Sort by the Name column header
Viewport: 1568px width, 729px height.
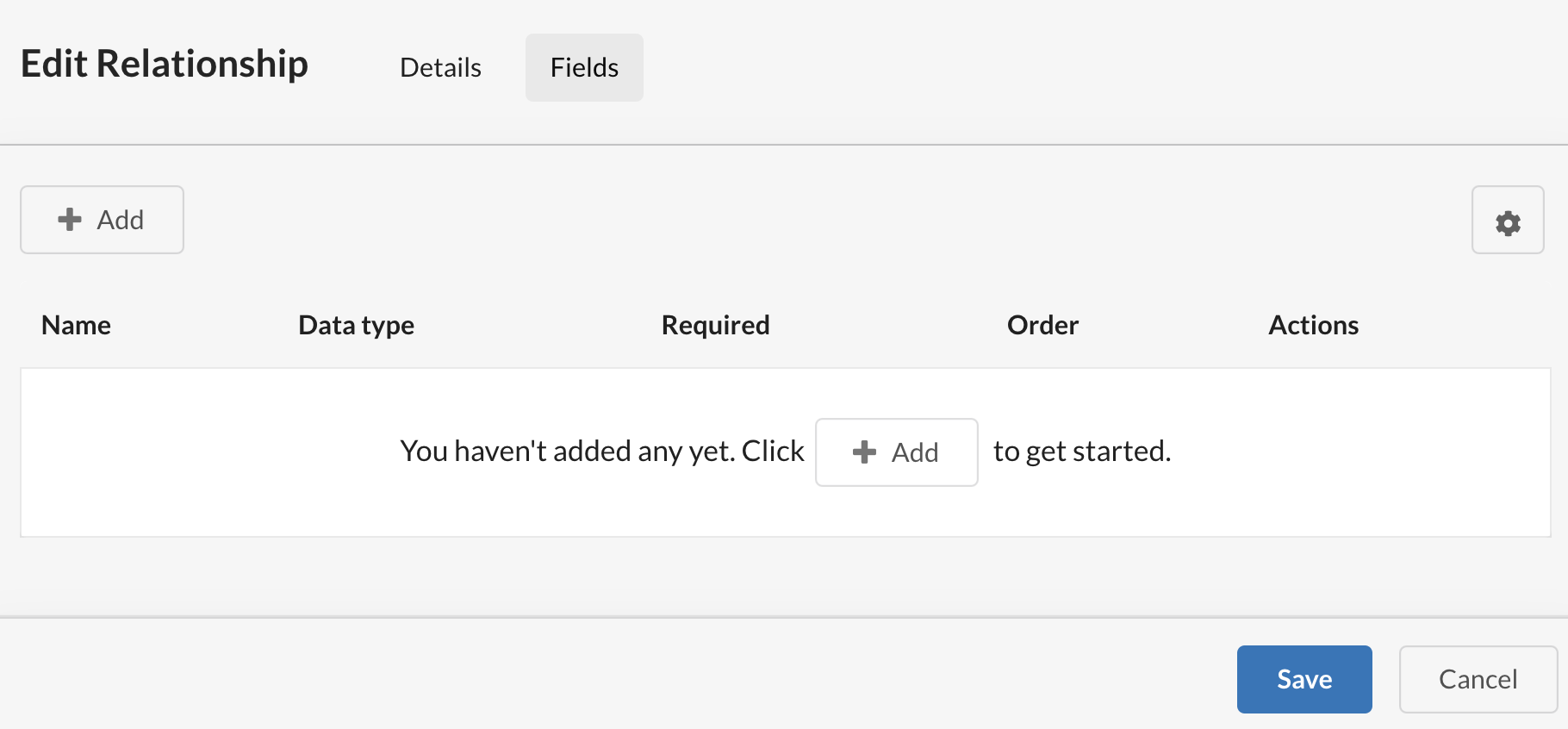point(76,325)
